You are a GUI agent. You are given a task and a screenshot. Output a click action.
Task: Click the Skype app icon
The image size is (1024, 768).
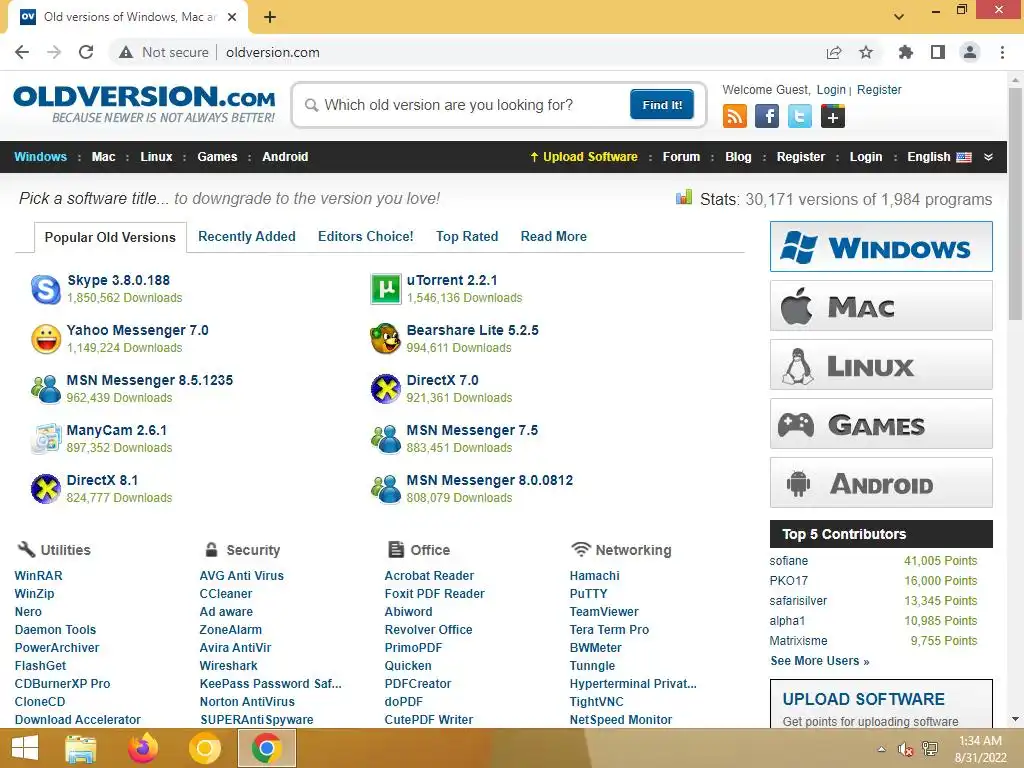(x=46, y=289)
